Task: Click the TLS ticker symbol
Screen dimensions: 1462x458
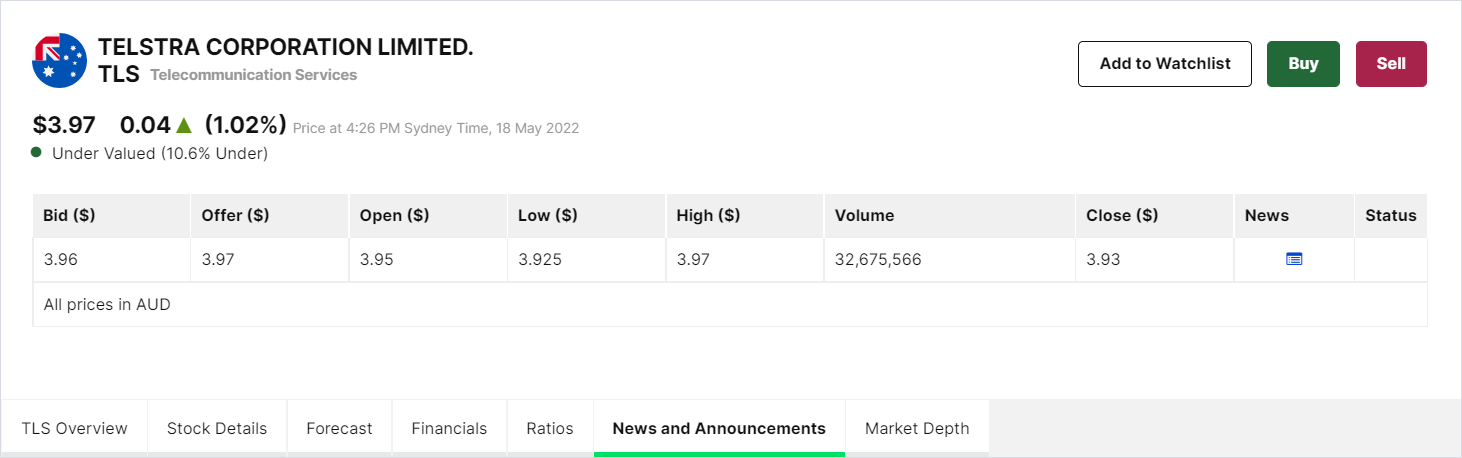Action: pos(118,74)
